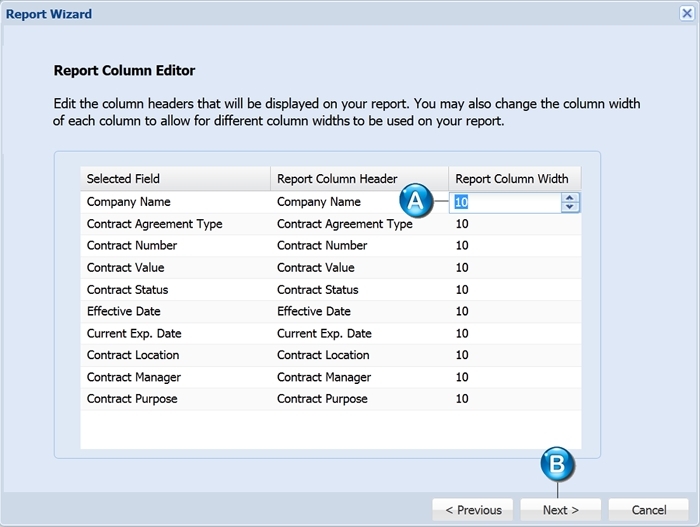The image size is (700, 527).
Task: Edit Current Exp. Date report header cell
Action: 359,333
